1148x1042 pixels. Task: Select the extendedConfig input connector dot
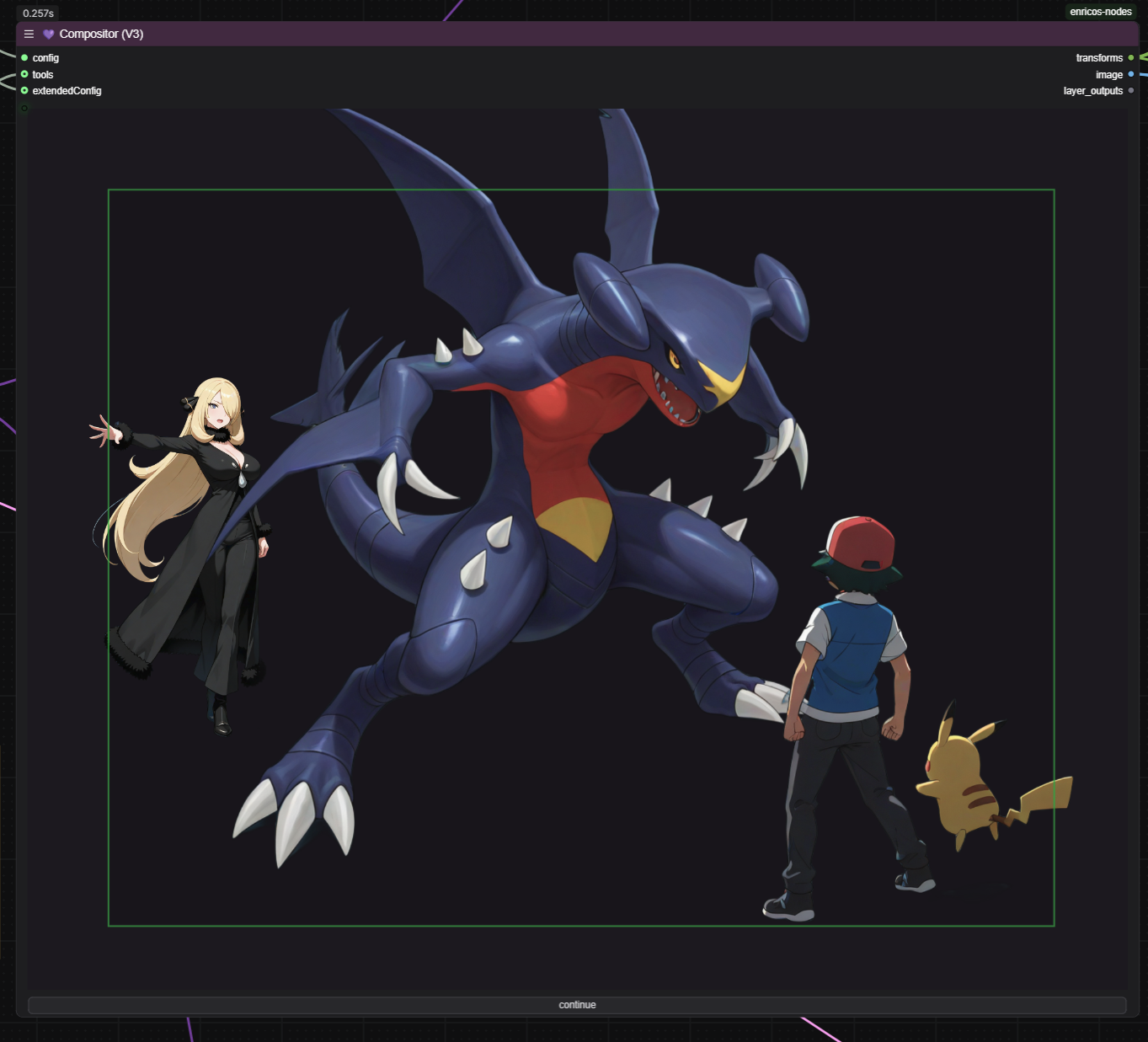click(24, 90)
